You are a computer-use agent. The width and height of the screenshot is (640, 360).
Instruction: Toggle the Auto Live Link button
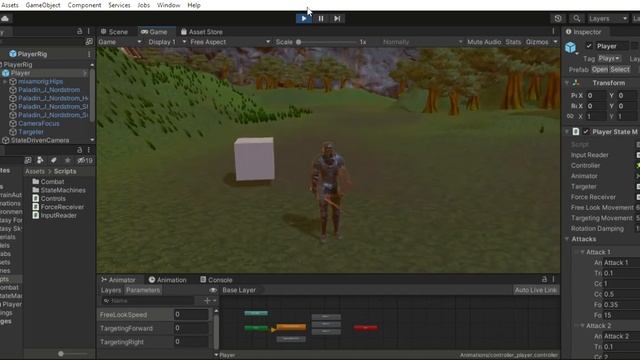click(x=536, y=290)
